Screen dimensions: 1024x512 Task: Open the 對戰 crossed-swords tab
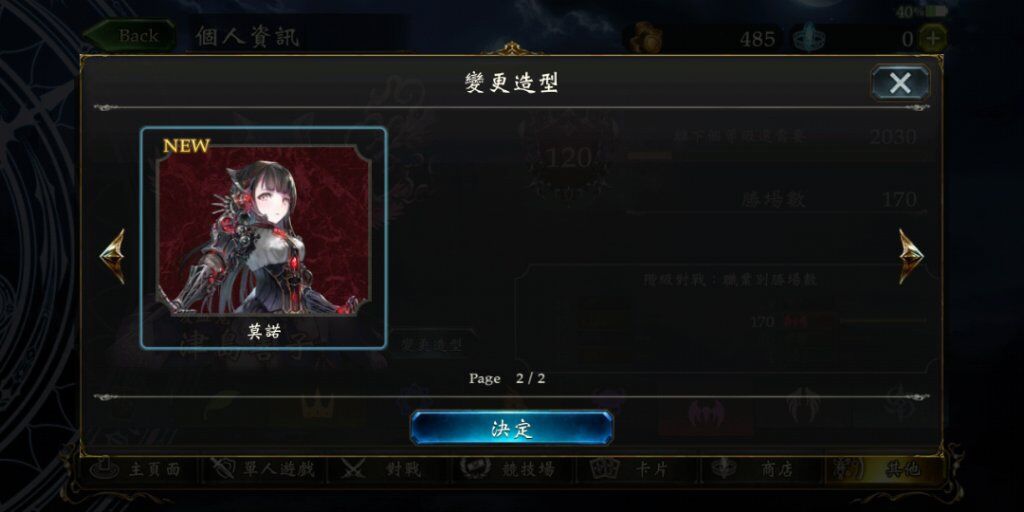click(389, 470)
